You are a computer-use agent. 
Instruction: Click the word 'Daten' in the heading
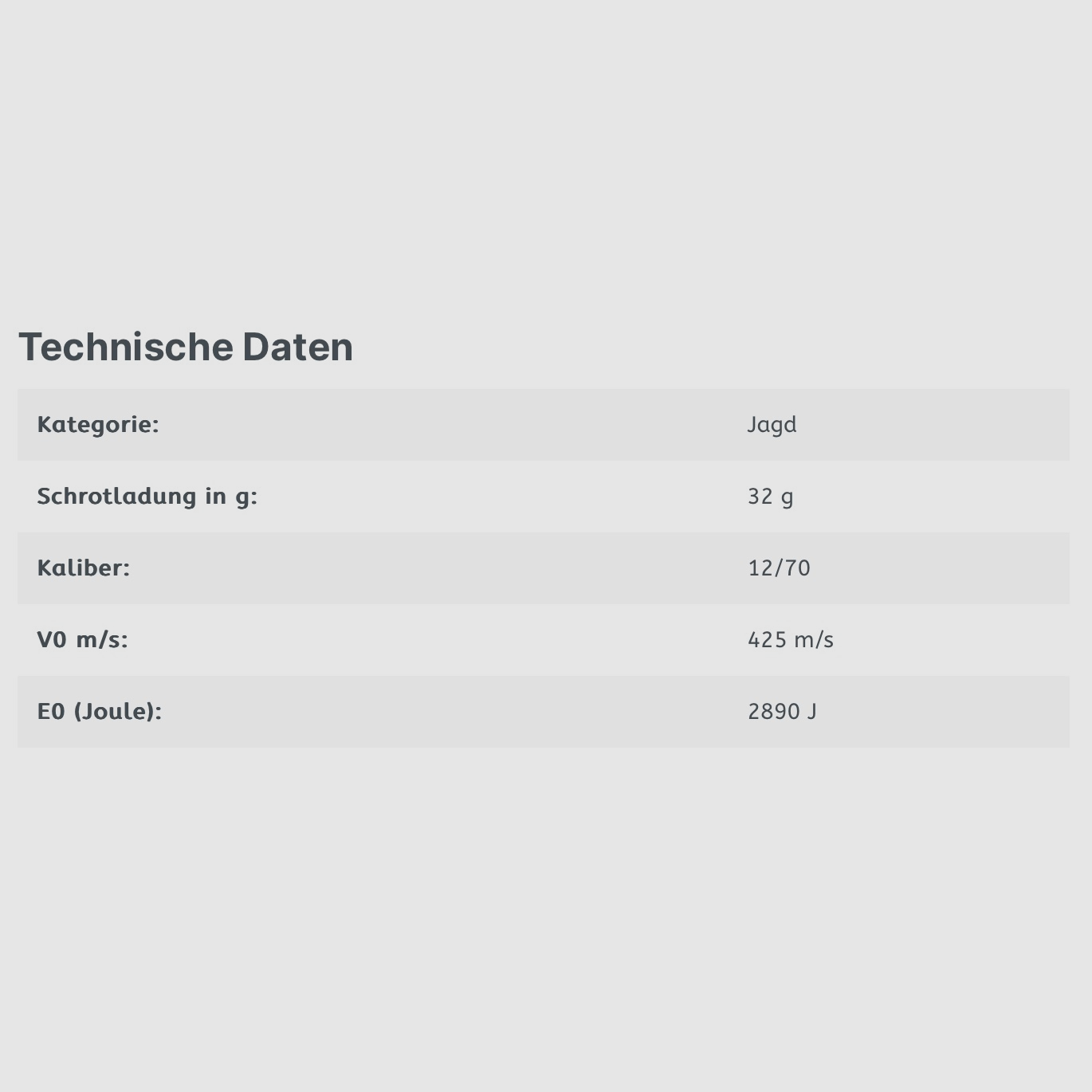click(x=297, y=347)
